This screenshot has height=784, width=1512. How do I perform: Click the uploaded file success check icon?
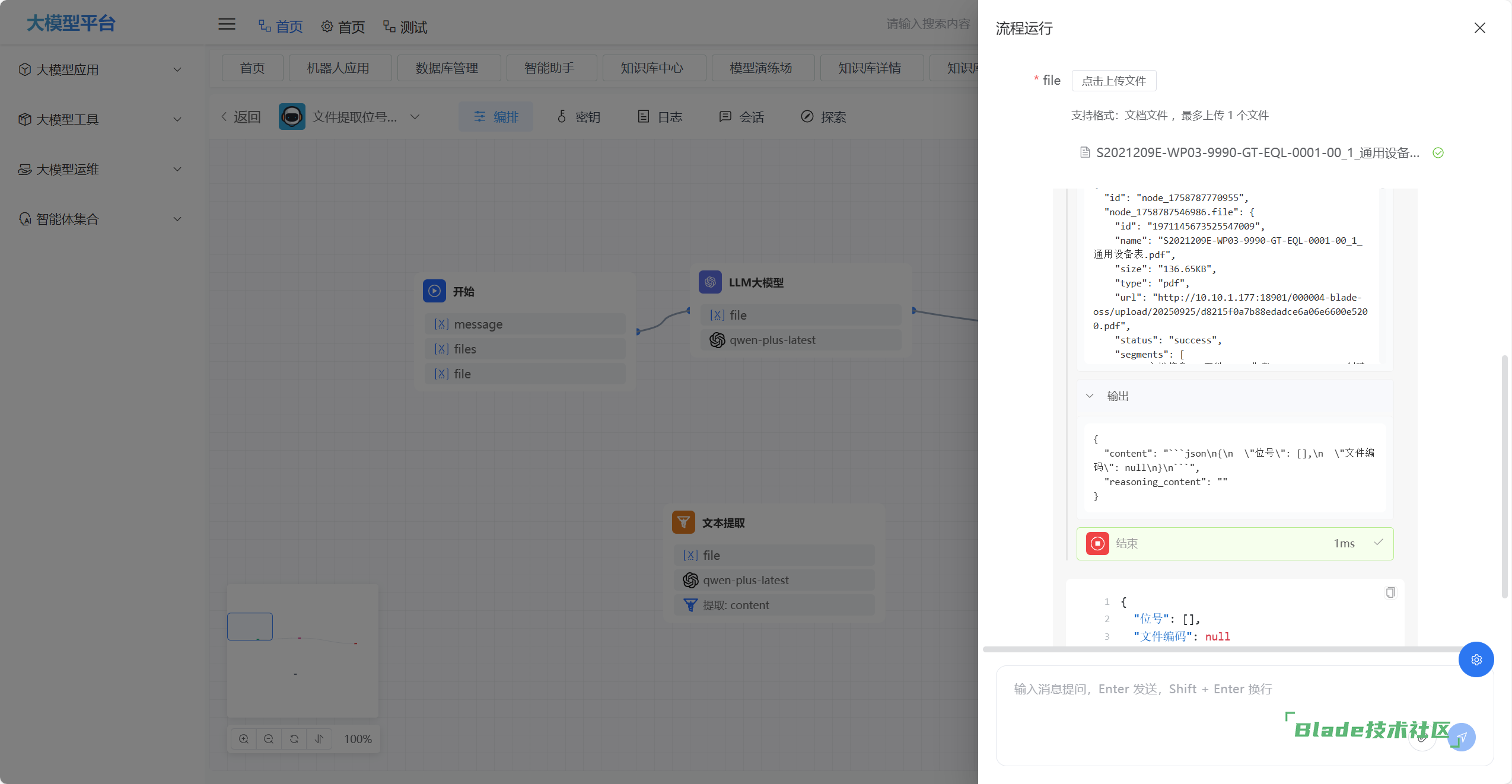click(1438, 153)
